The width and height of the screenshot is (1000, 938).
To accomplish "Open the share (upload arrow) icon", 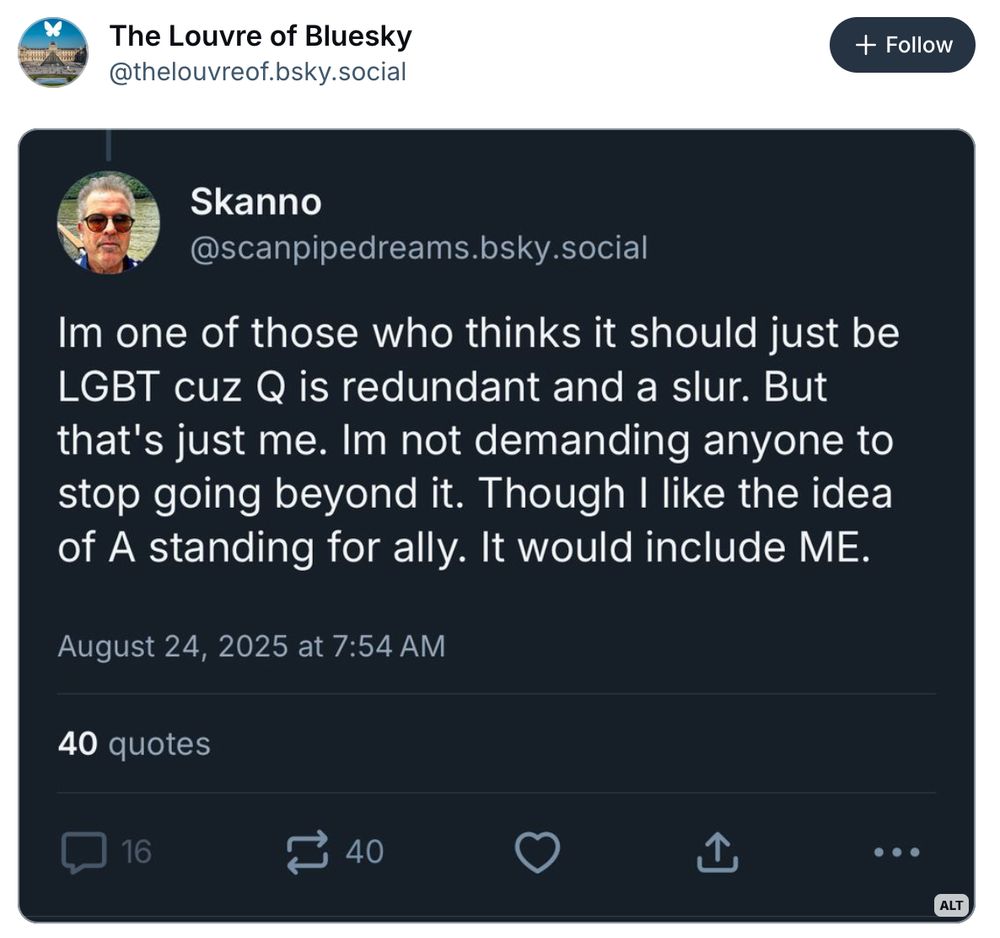I will click(x=716, y=851).
